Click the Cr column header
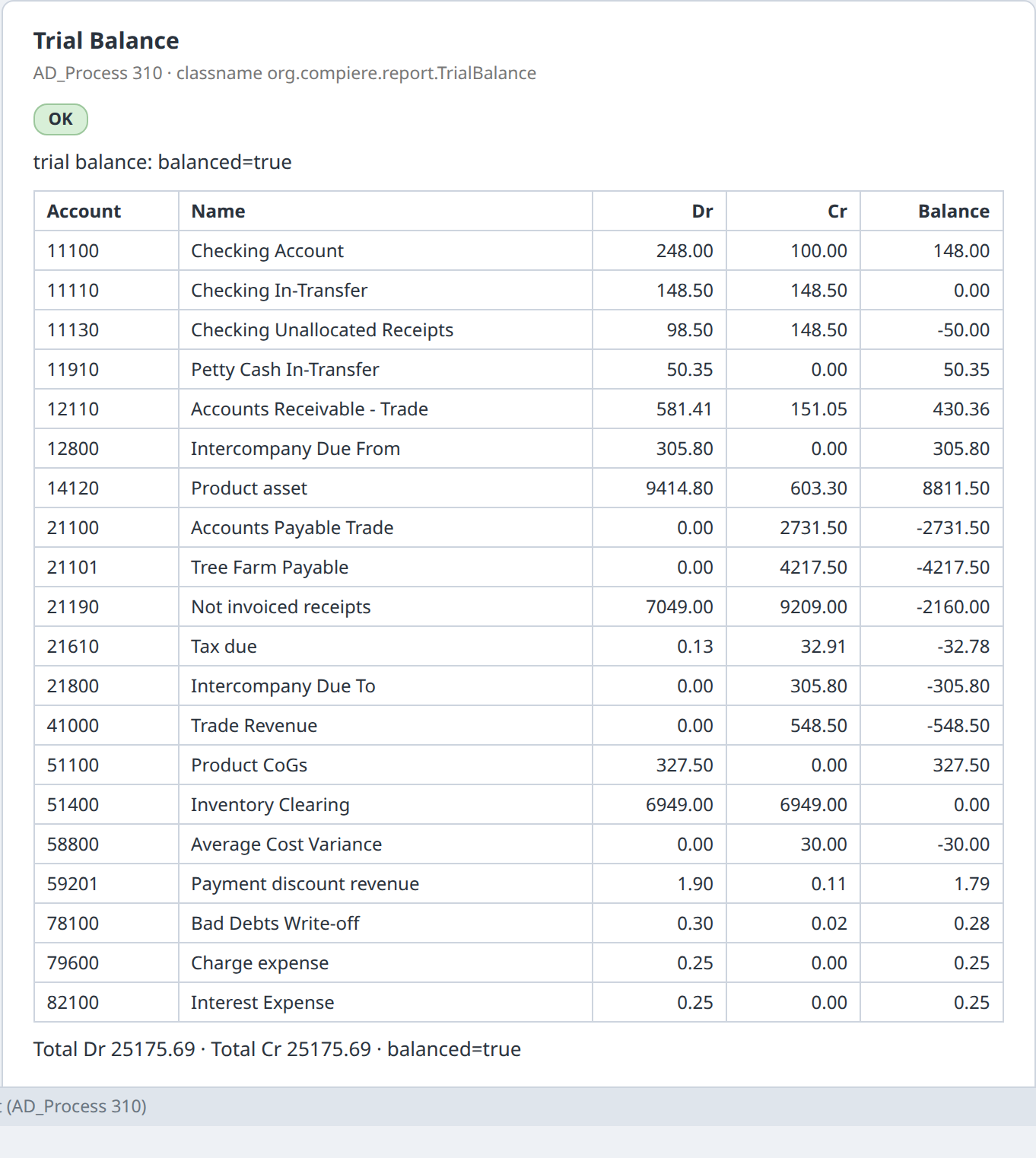Screen dimensions: 1036x1158 click(793, 211)
